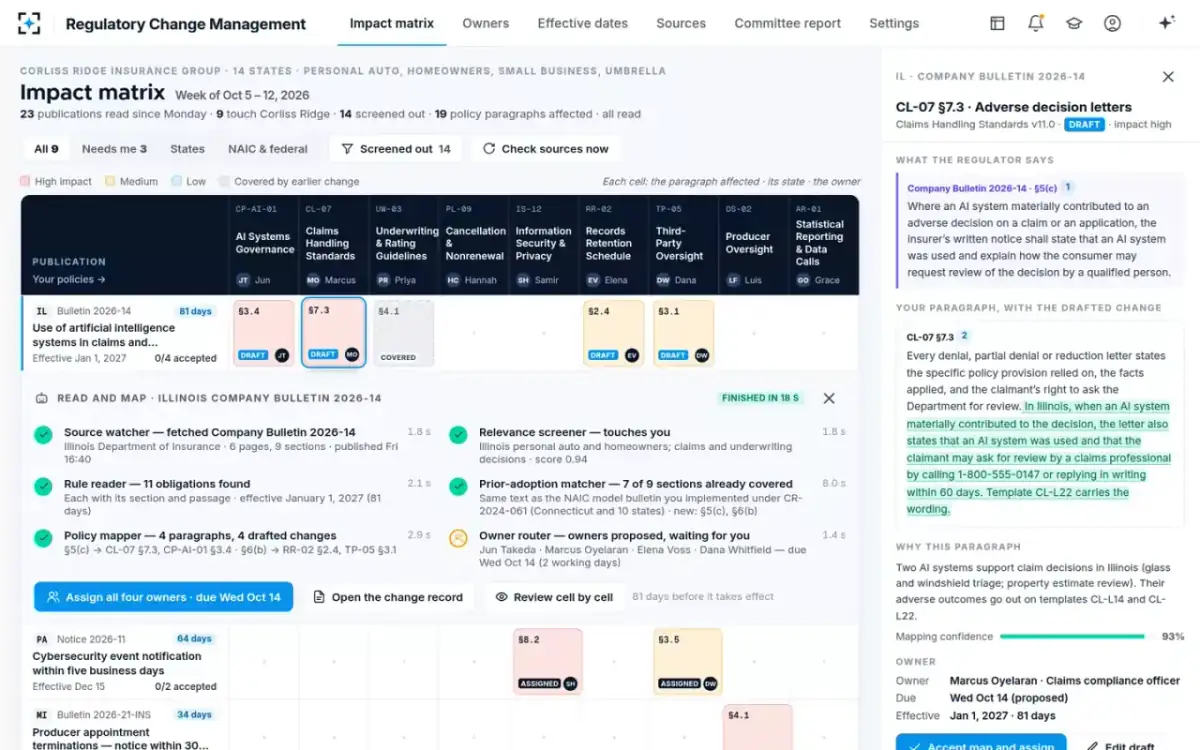Select the All 9 filter
This screenshot has height=750, width=1200.
click(x=46, y=149)
